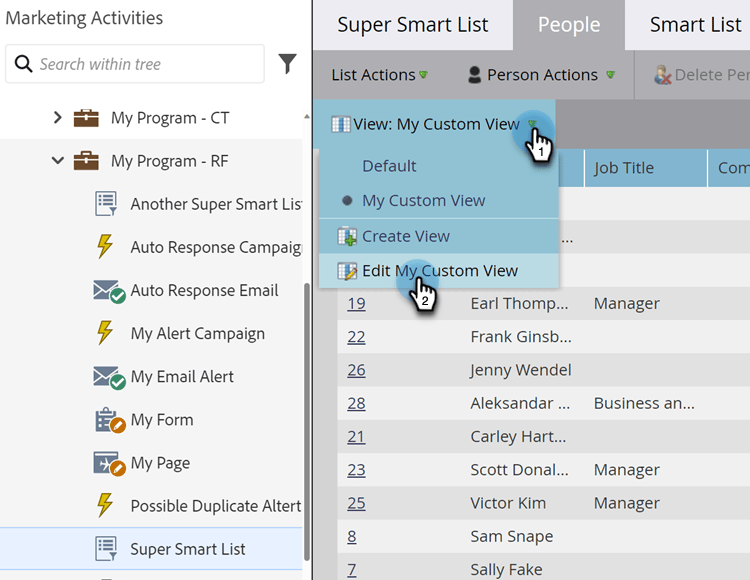Screen dimensions: 750x580
Task: Click the Another Super Smart List icon
Action: coord(106,204)
